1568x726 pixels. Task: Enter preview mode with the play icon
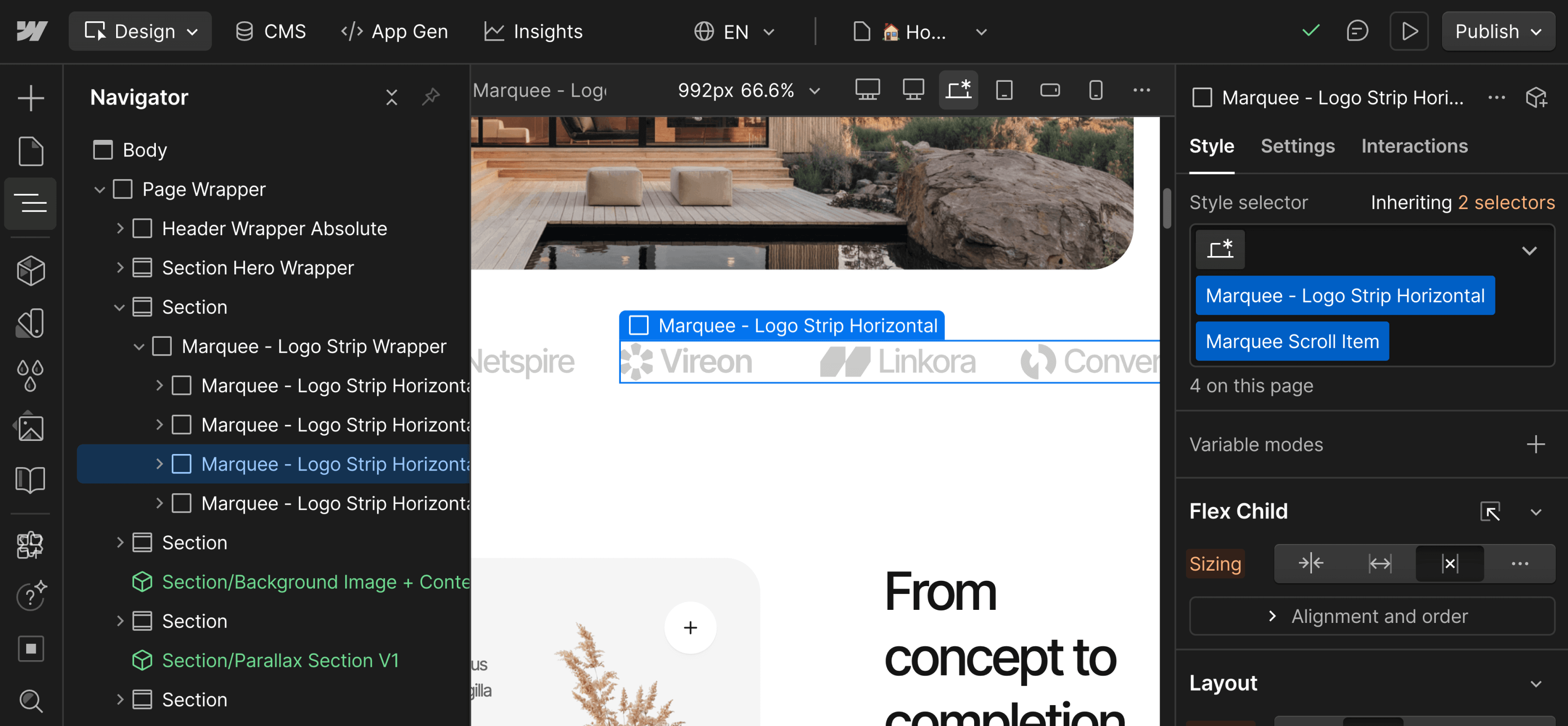click(1408, 31)
